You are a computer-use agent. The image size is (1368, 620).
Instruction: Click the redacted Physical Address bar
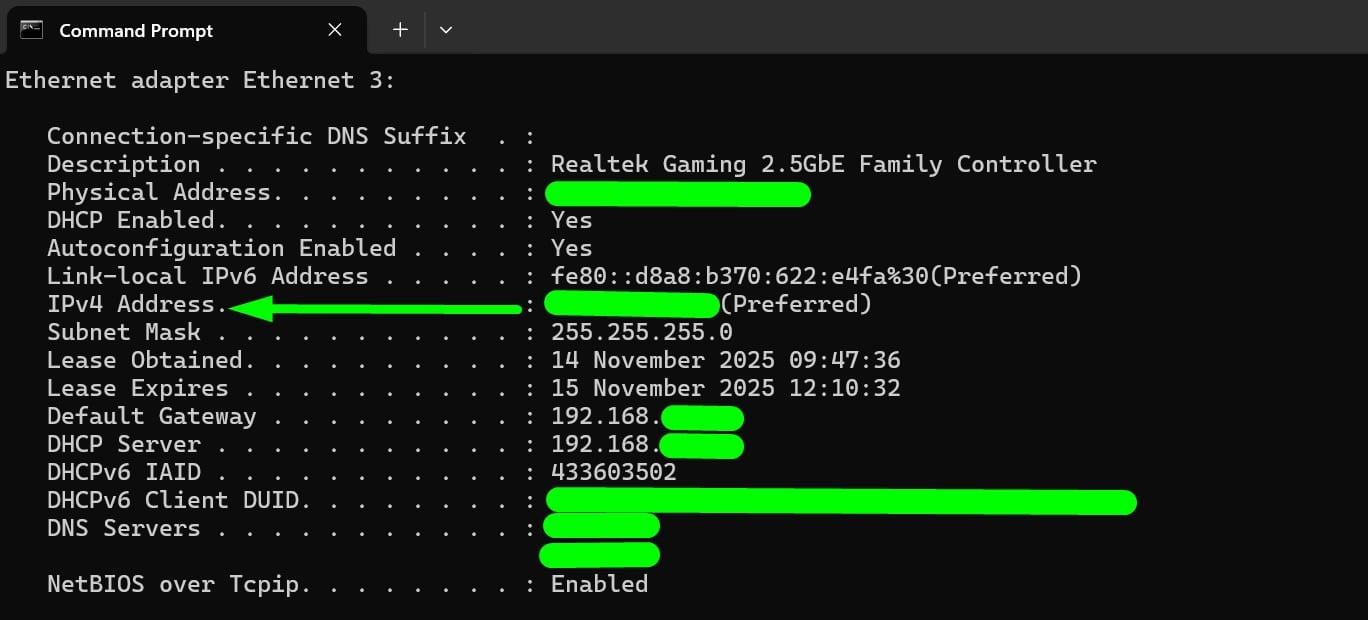point(678,194)
